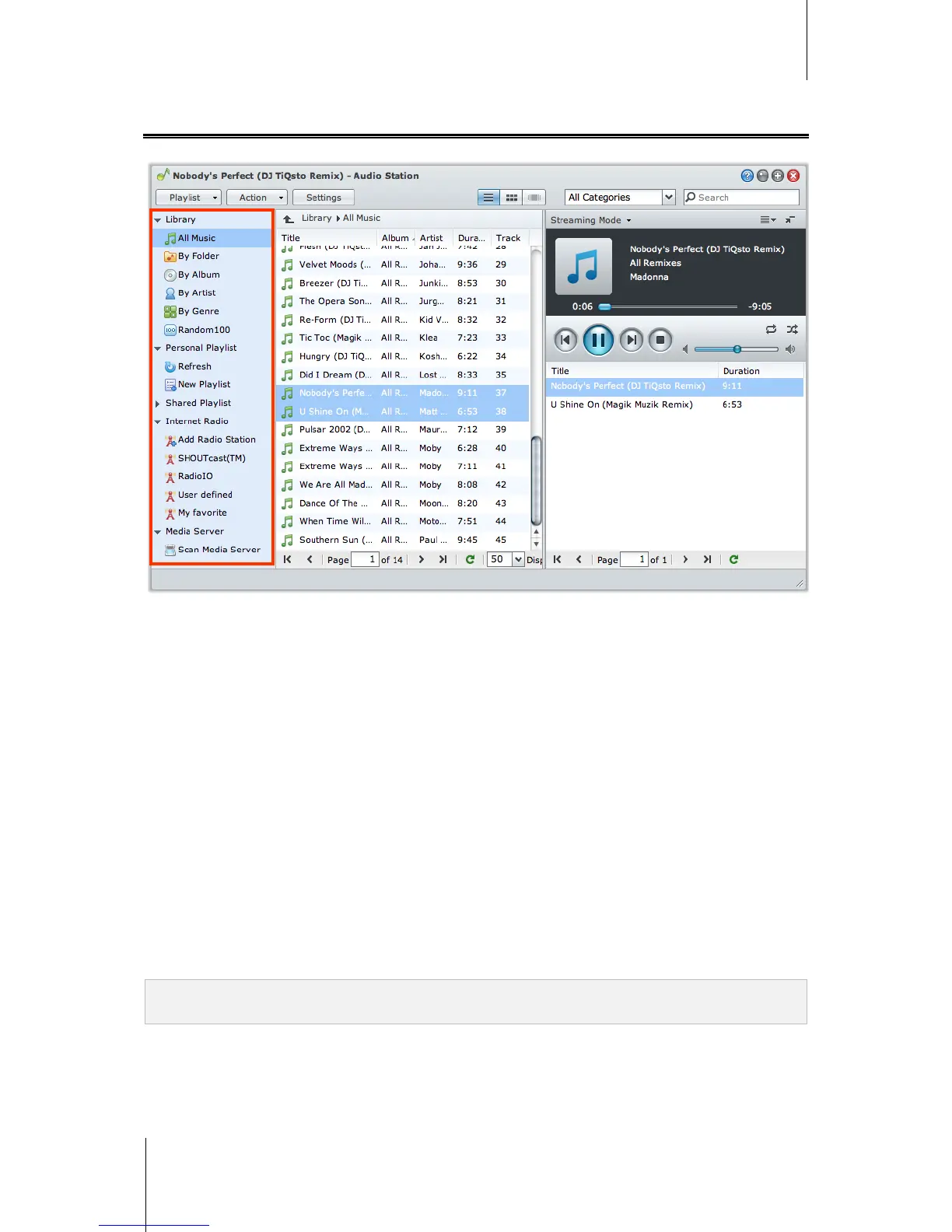Open the help icon in title bar
This screenshot has height=1232, width=952.
point(747,176)
